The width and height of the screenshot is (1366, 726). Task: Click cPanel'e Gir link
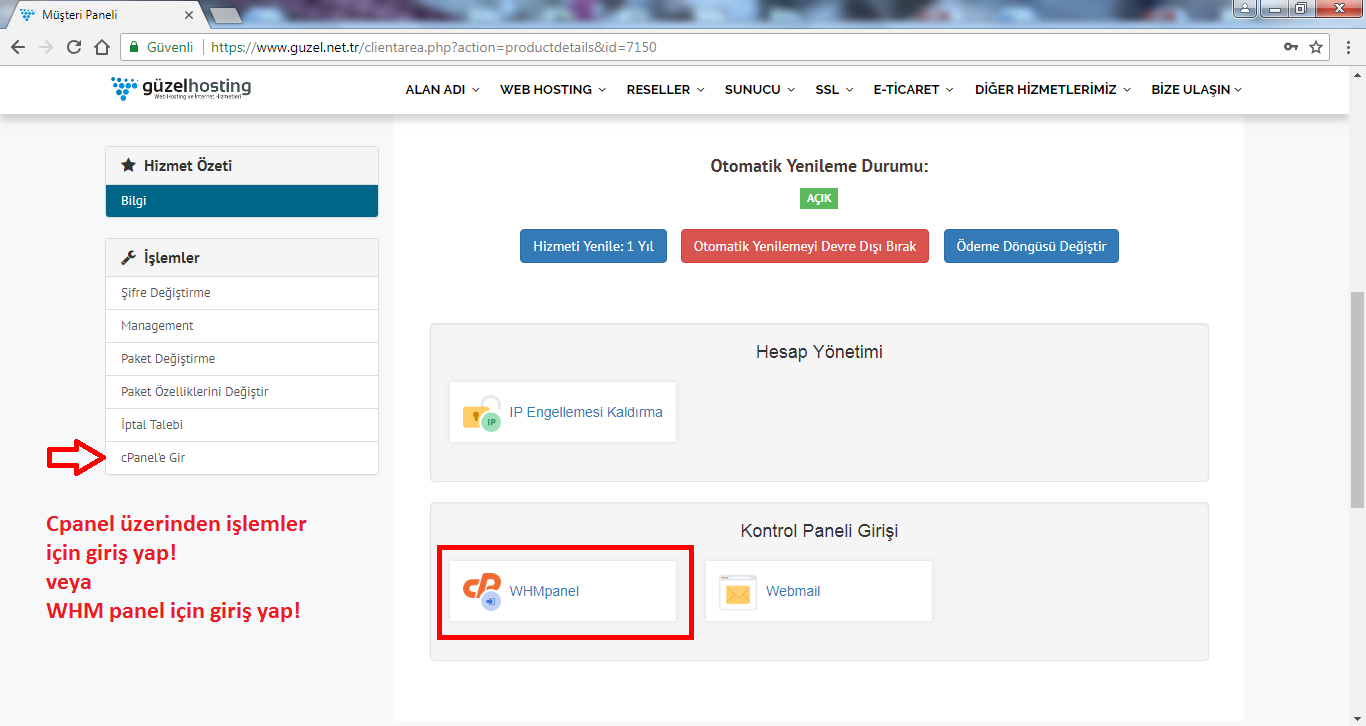click(x=242, y=458)
